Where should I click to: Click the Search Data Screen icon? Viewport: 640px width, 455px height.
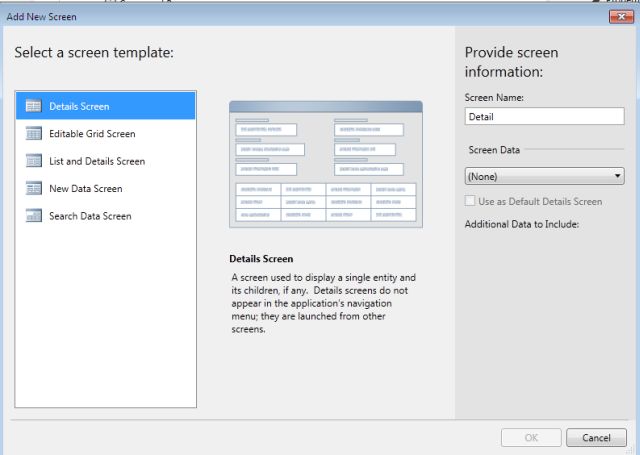(33, 215)
